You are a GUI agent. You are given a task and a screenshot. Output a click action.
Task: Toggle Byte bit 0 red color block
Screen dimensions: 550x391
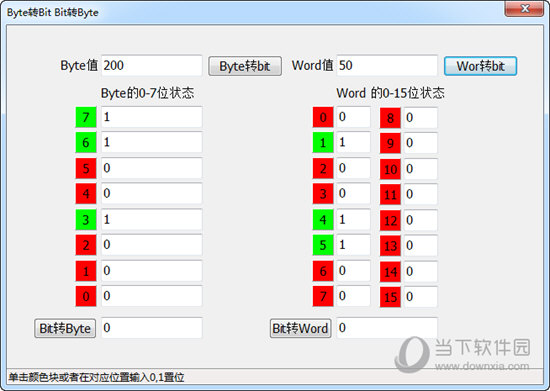pos(86,296)
